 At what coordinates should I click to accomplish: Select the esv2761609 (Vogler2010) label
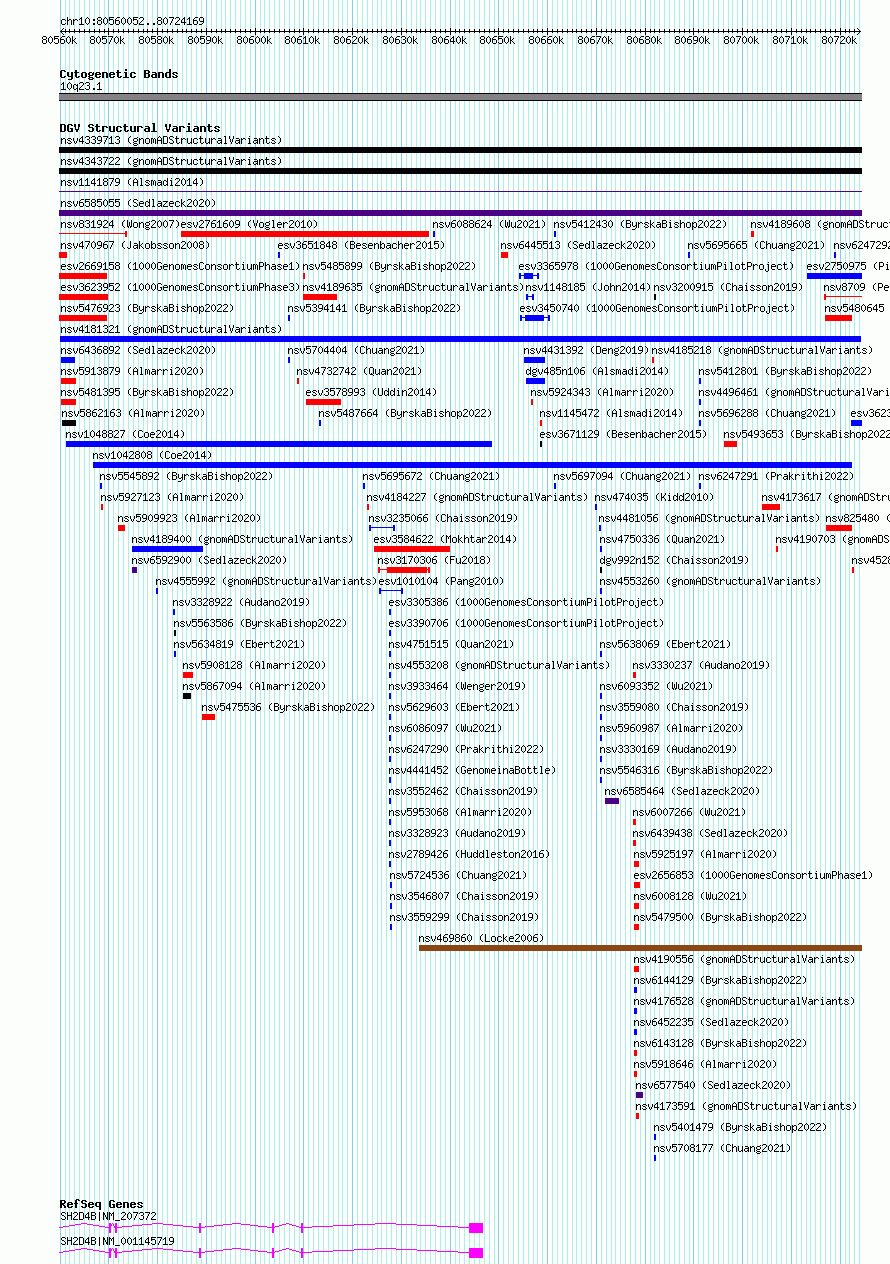pos(250,224)
